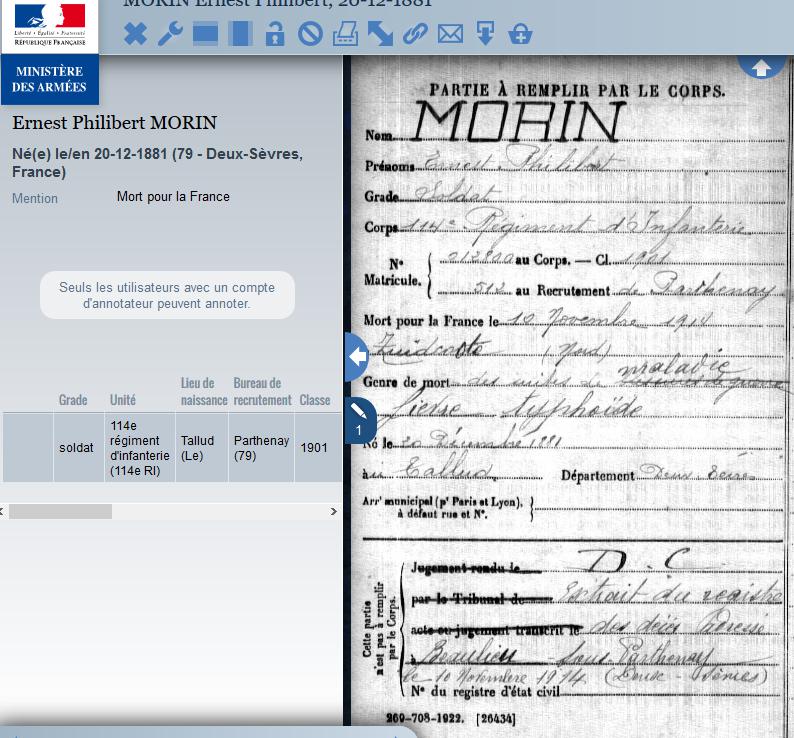Click the X close icon in toolbar
Viewport: 794px width, 738px height.
[135, 34]
